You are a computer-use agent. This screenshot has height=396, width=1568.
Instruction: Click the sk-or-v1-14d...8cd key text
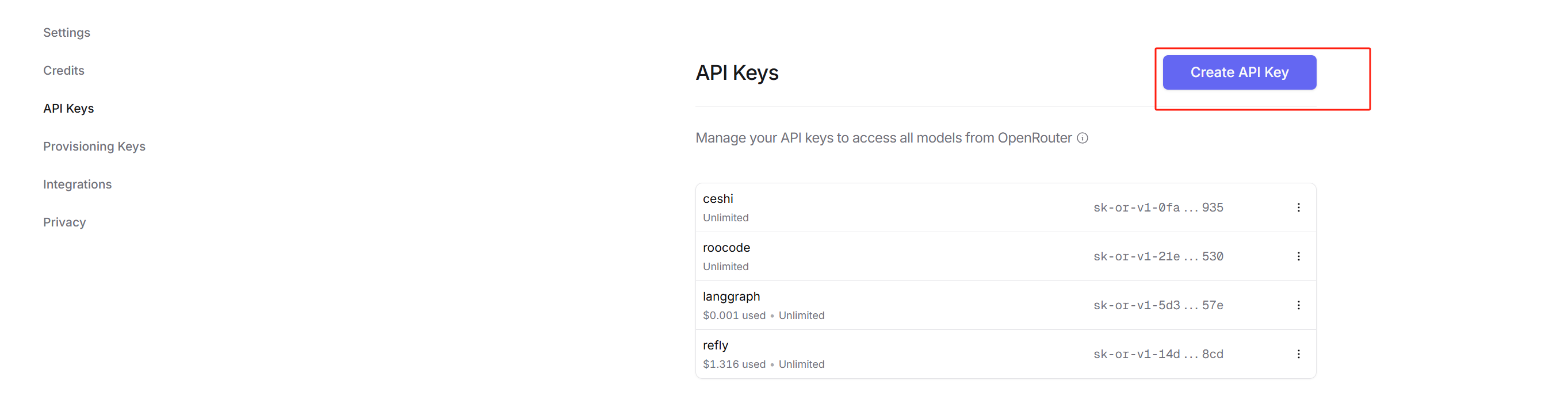click(1158, 354)
